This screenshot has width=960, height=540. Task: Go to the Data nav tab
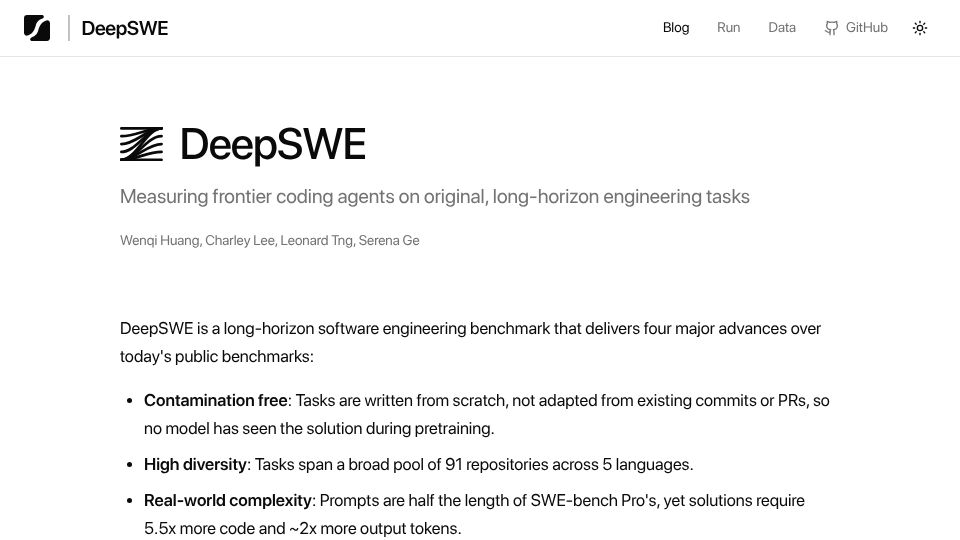coord(782,28)
